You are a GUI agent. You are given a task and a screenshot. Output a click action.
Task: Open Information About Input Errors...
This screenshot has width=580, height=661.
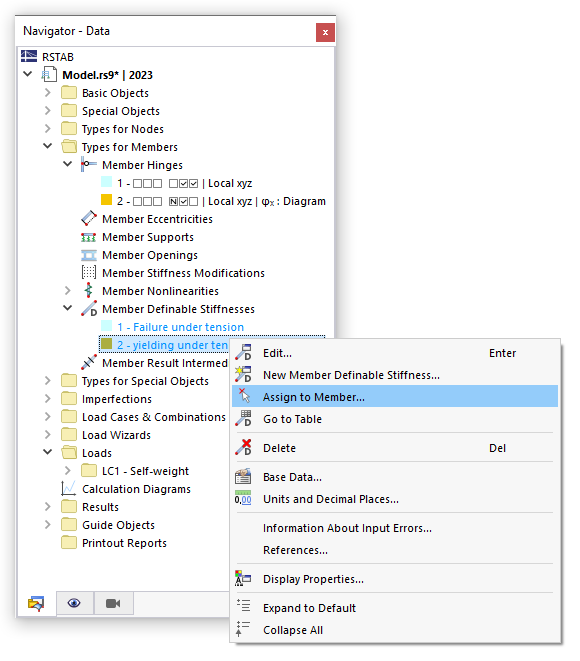pyautogui.click(x=395, y=528)
